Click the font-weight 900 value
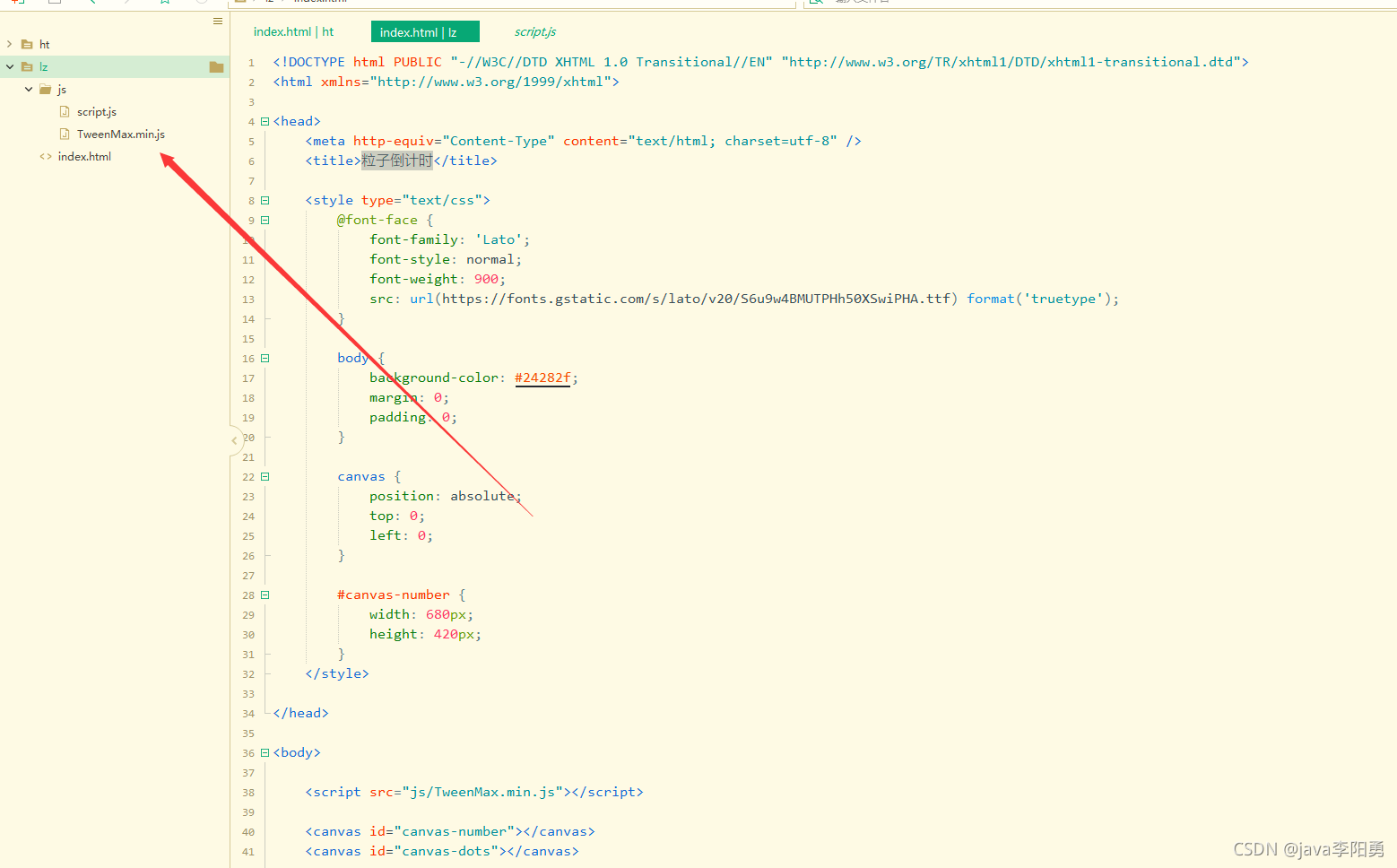The width and height of the screenshot is (1397, 868). point(486,279)
